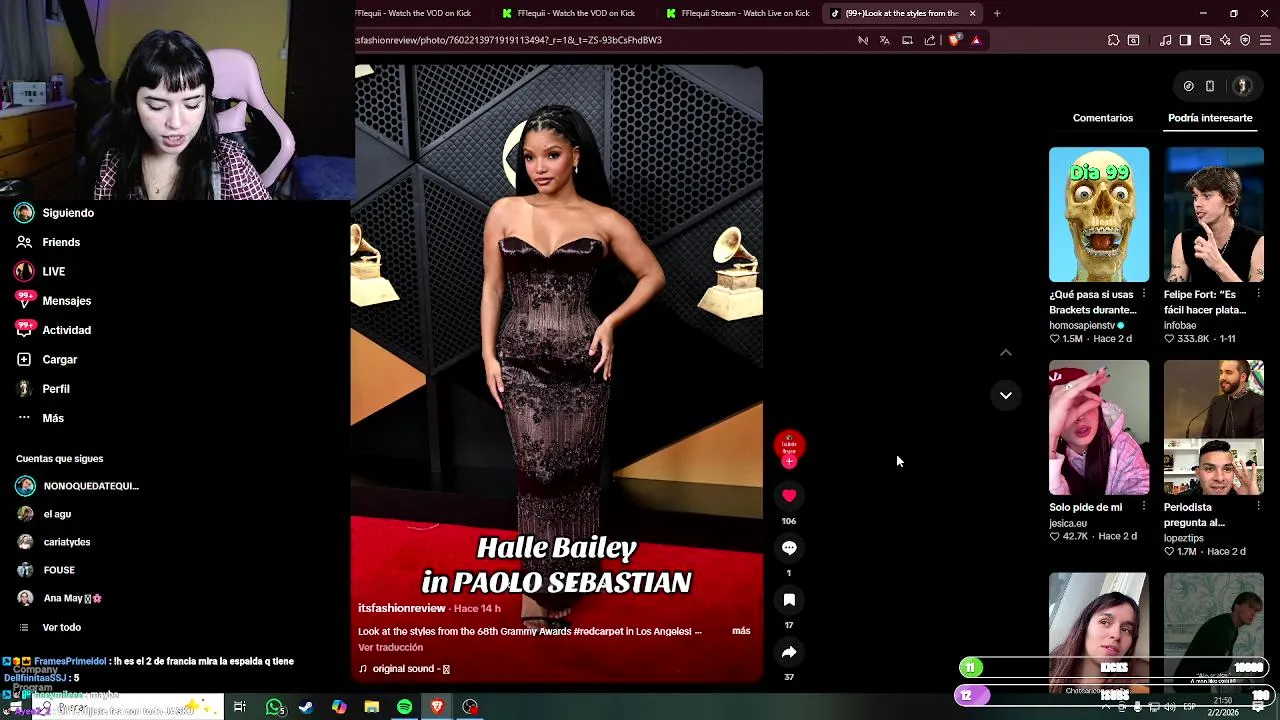Click the phone app icon near the avatar

(1210, 86)
